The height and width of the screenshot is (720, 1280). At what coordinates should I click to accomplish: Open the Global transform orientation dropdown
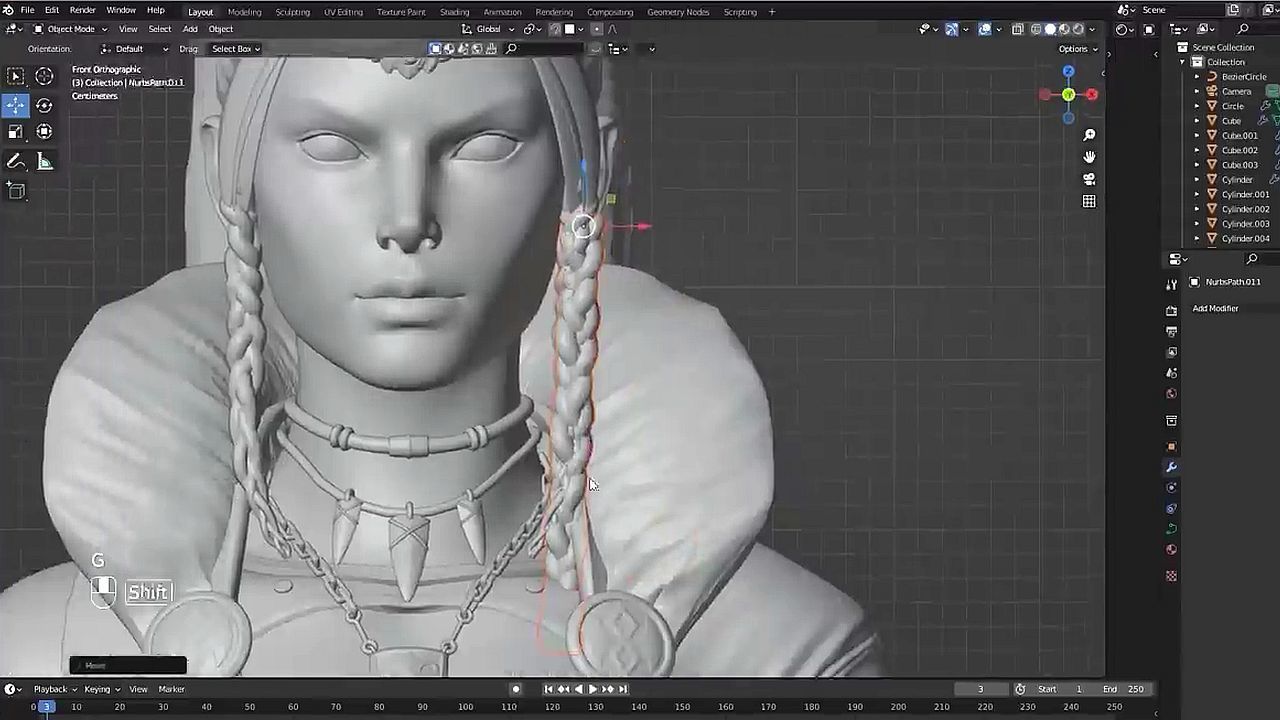pos(489,29)
